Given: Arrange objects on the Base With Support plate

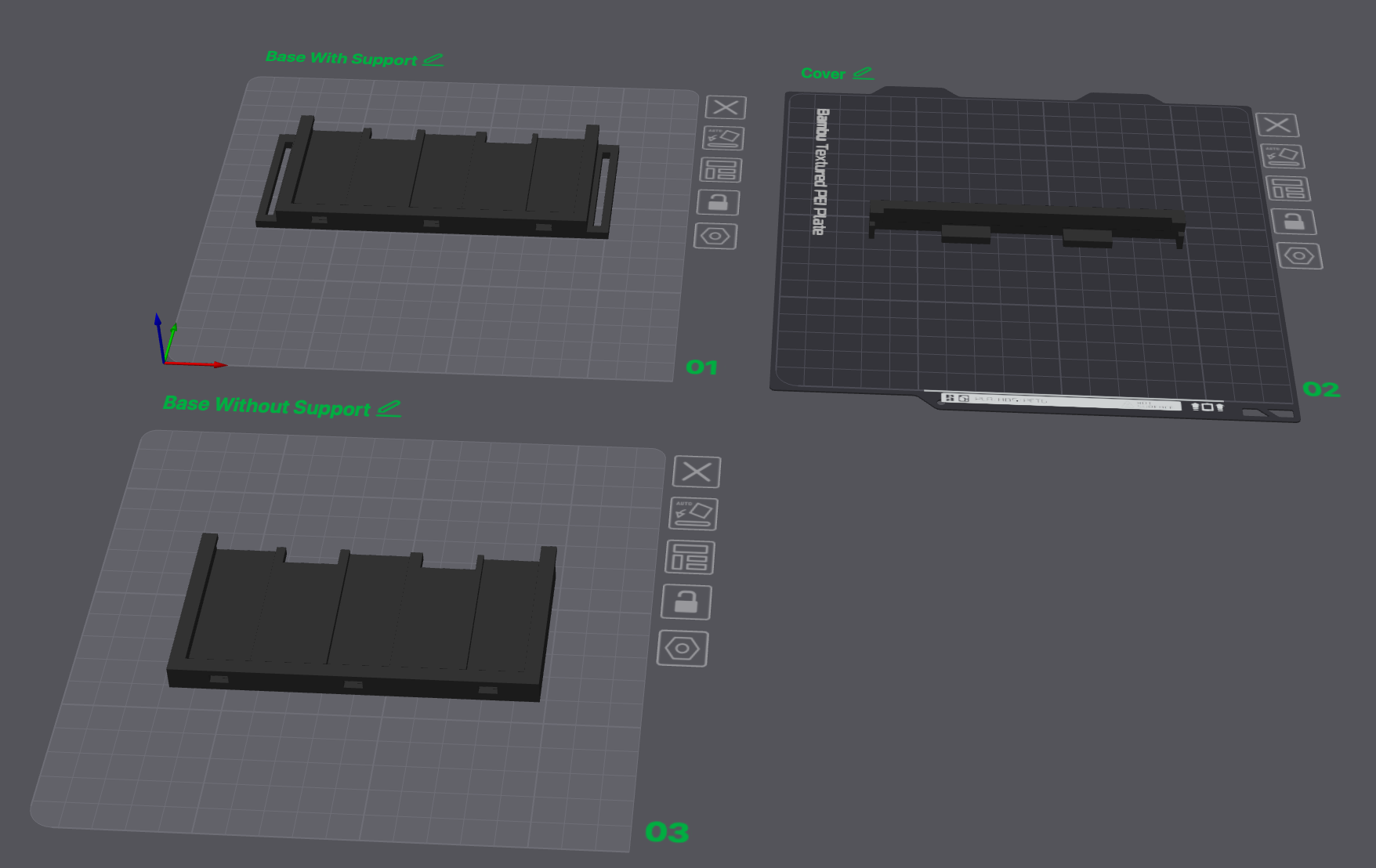Looking at the screenshot, I should coord(720,170).
